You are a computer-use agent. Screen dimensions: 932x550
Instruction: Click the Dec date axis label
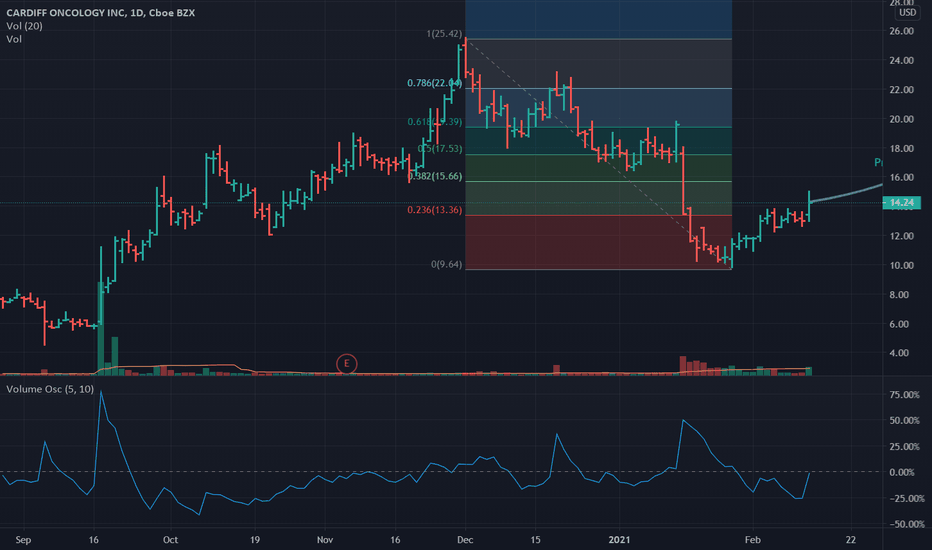[x=465, y=540]
